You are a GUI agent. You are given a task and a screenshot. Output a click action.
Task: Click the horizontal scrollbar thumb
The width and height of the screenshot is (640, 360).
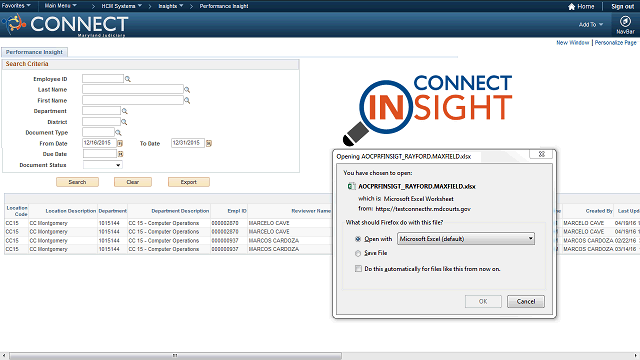point(175,356)
